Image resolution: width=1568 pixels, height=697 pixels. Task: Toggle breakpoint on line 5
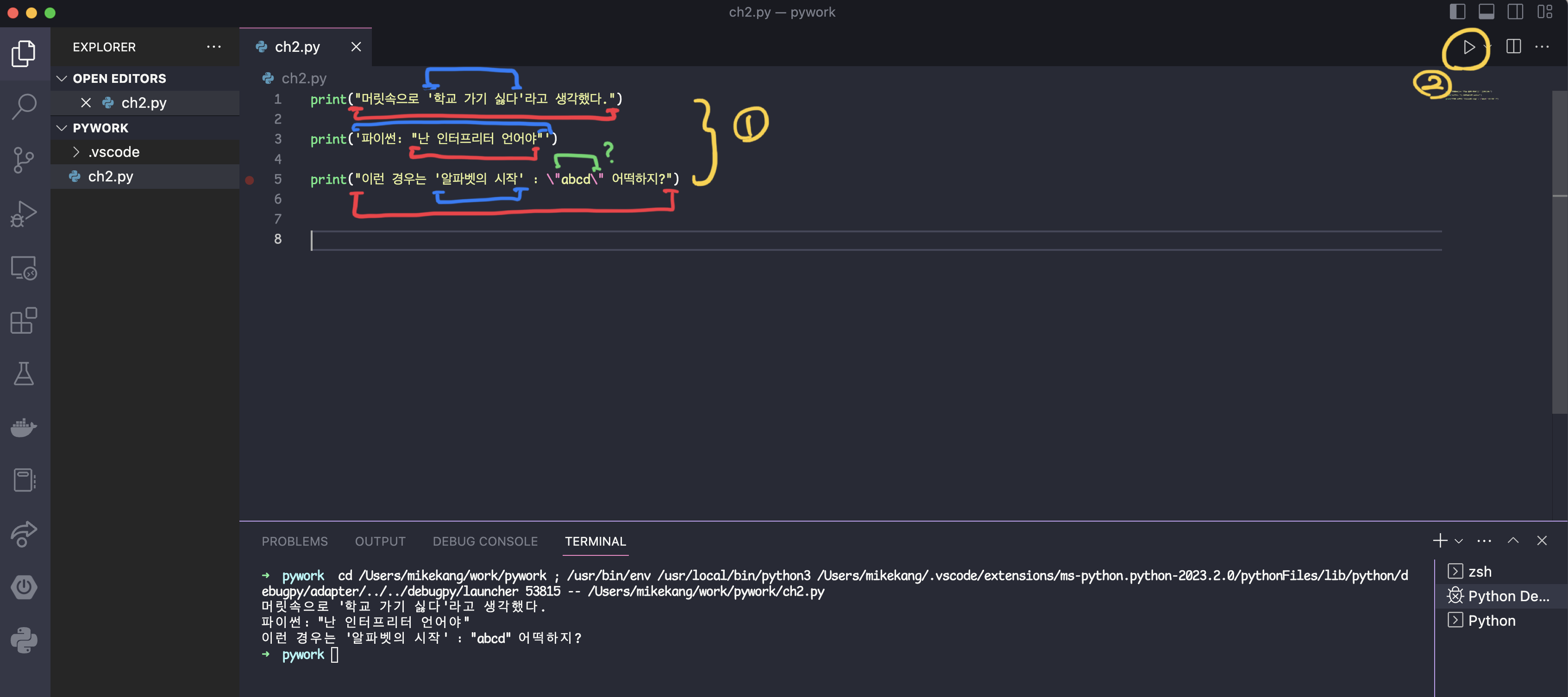[x=250, y=180]
